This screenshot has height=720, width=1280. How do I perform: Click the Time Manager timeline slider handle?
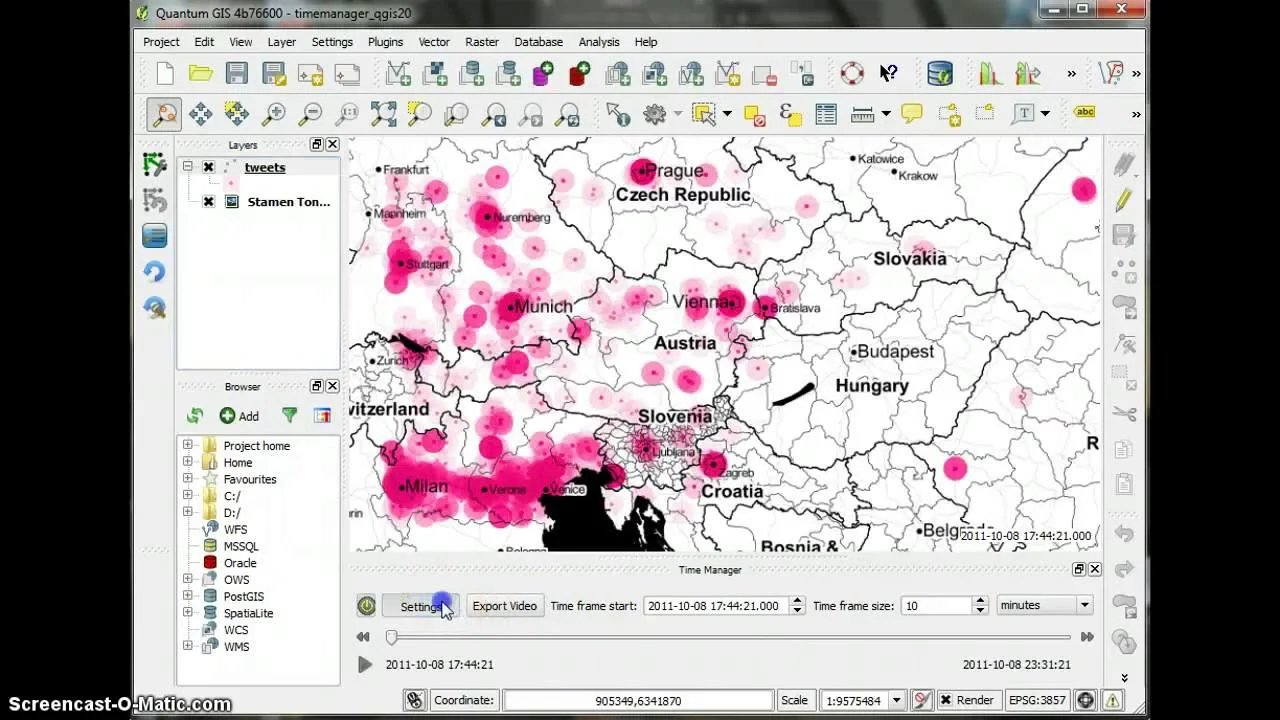[392, 637]
